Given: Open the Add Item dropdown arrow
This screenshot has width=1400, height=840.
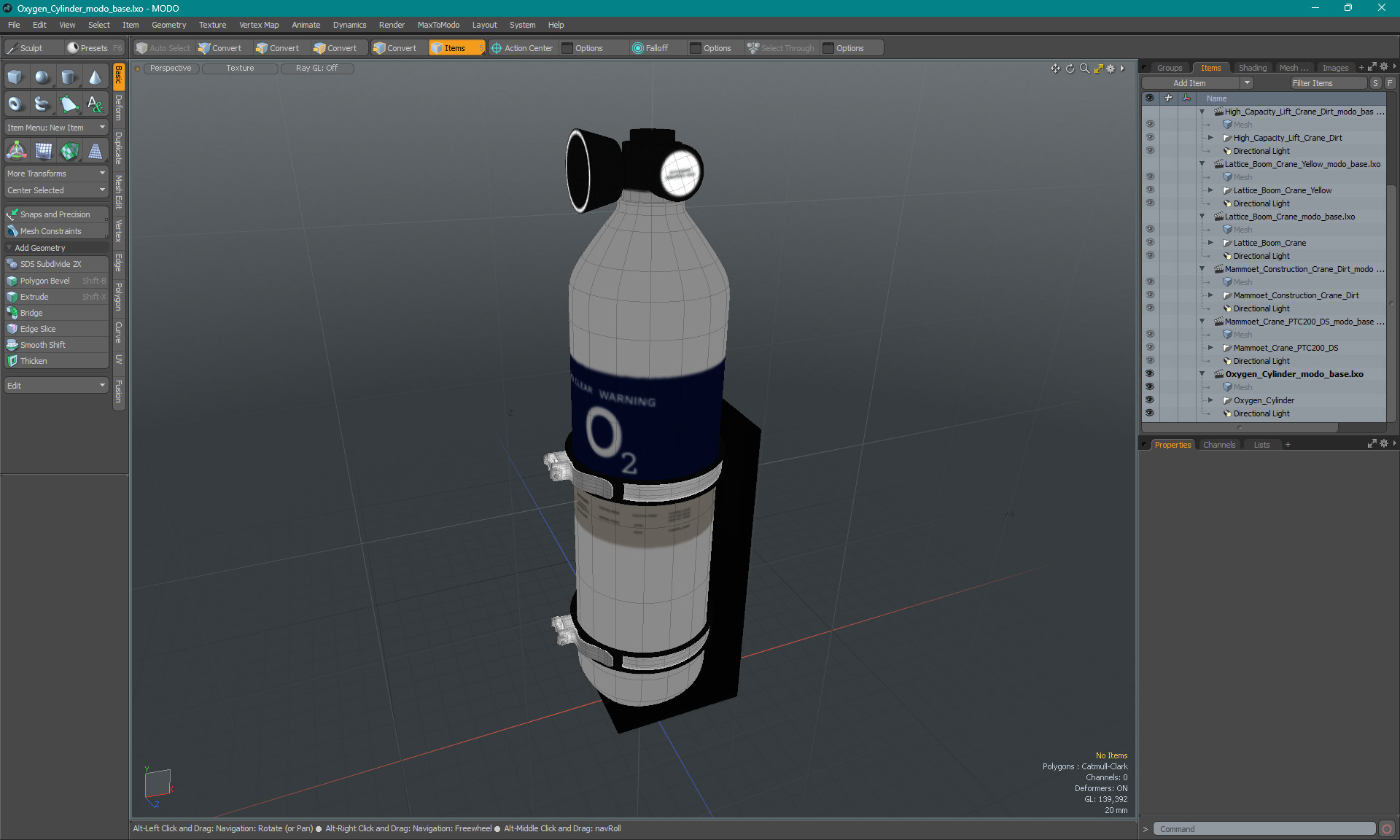Looking at the screenshot, I should click(x=1248, y=83).
